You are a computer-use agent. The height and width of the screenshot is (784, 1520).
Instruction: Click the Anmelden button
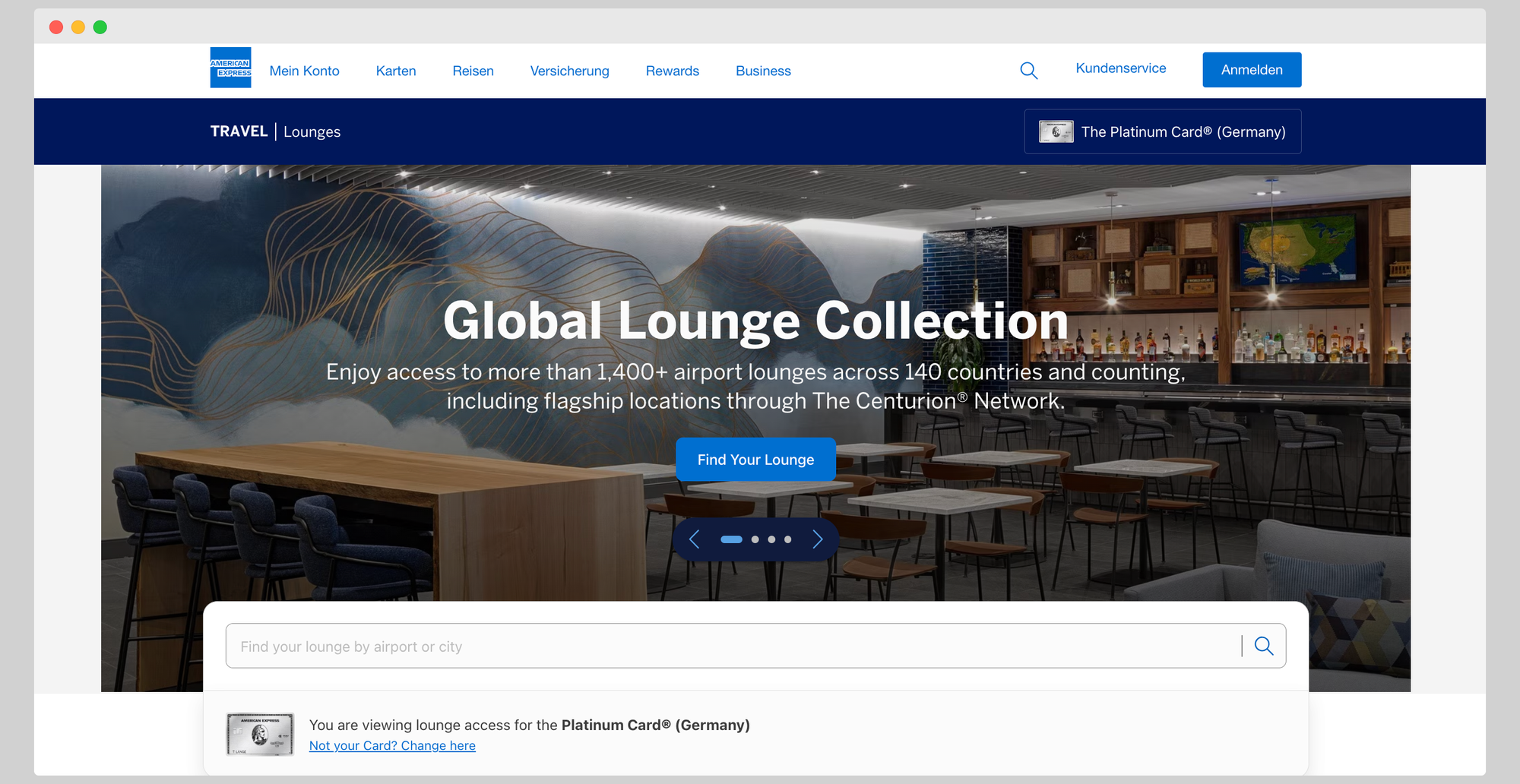pos(1252,70)
